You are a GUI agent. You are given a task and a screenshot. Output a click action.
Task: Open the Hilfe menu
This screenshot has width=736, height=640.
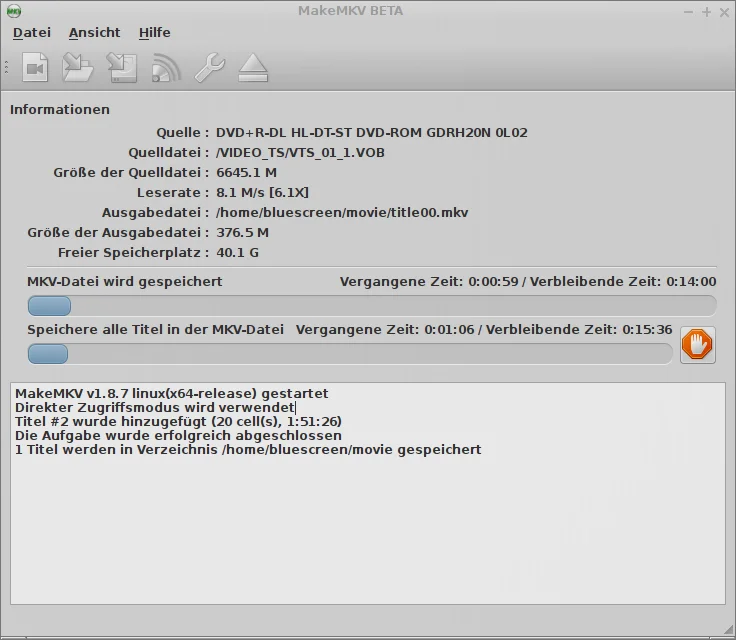click(x=154, y=33)
